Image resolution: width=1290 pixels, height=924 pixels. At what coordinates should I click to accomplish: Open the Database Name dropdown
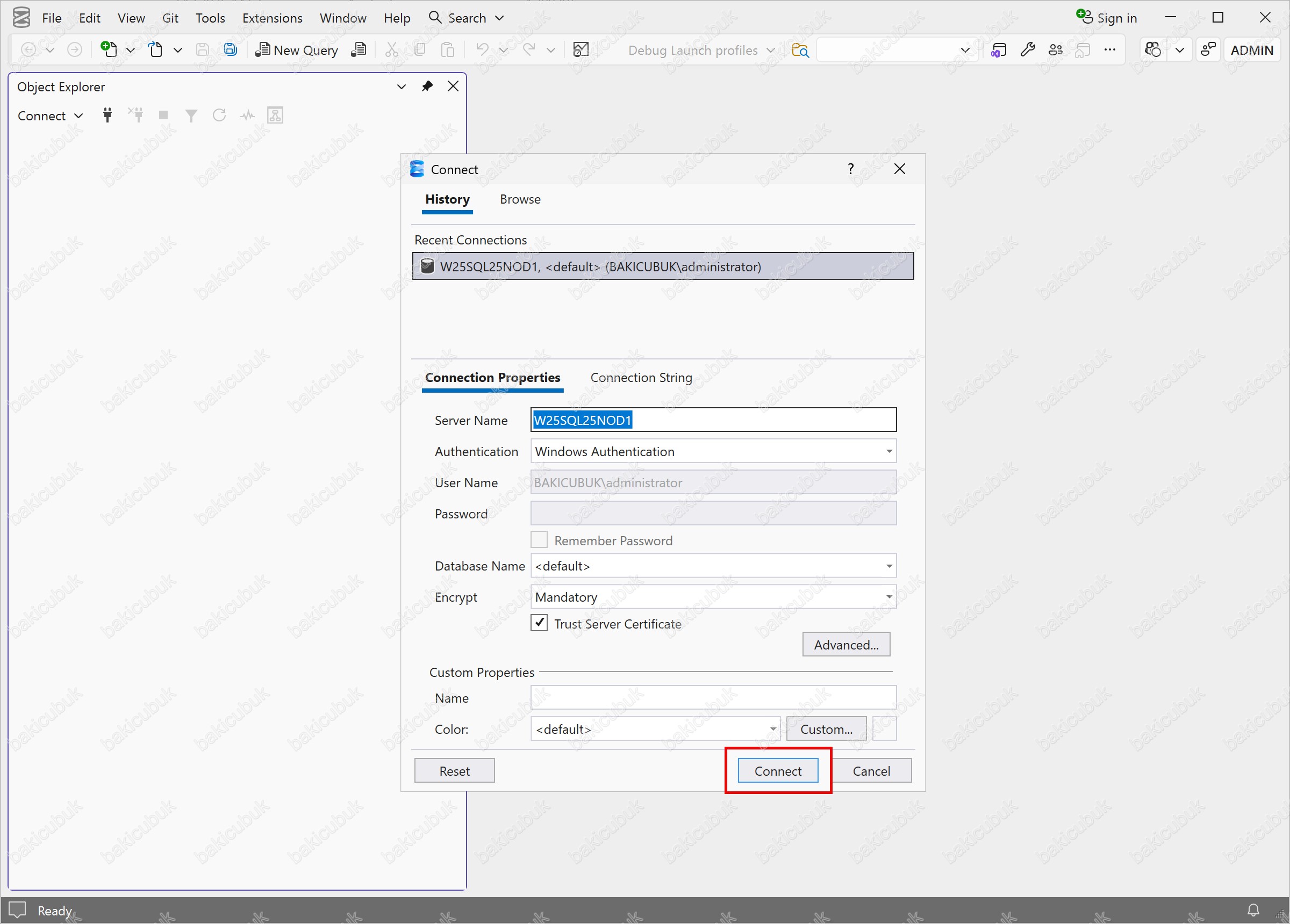(888, 566)
